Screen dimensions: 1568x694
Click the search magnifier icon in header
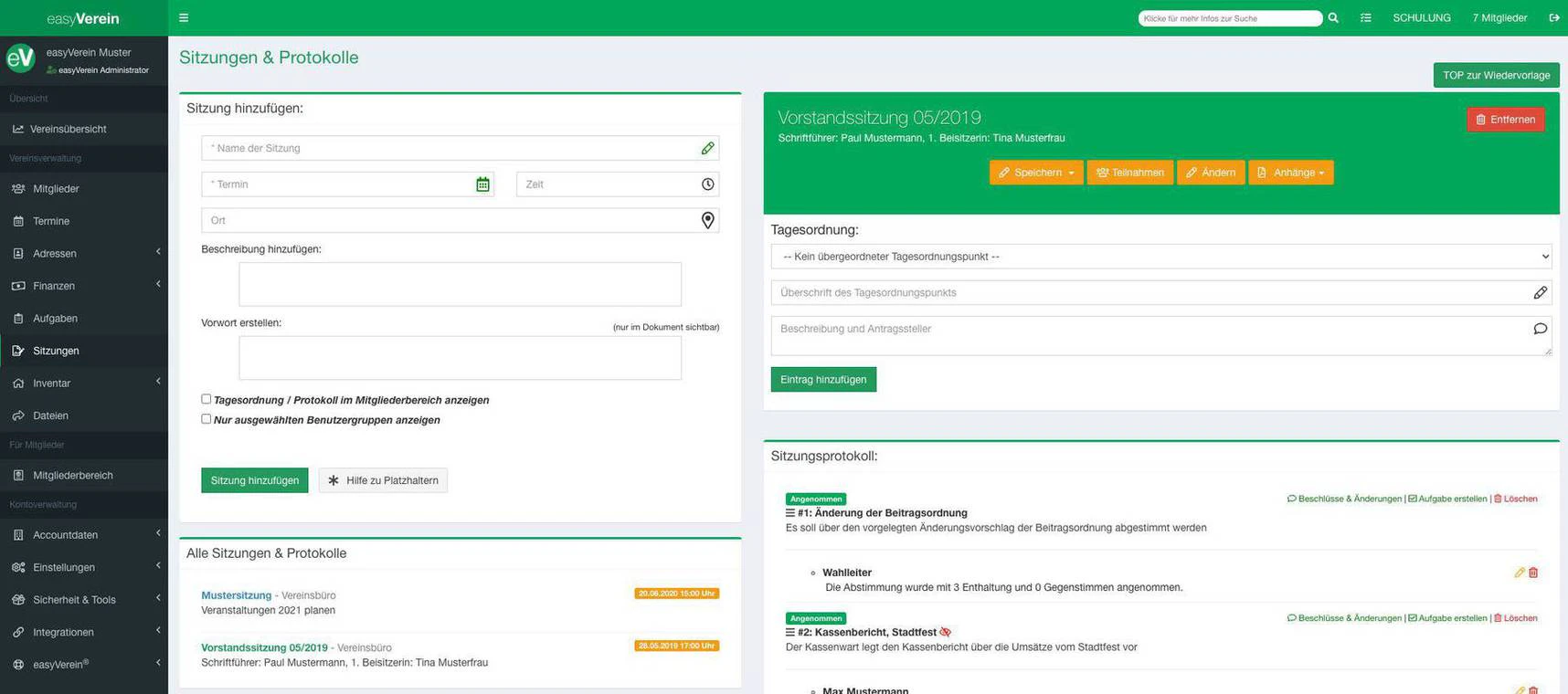click(1333, 17)
